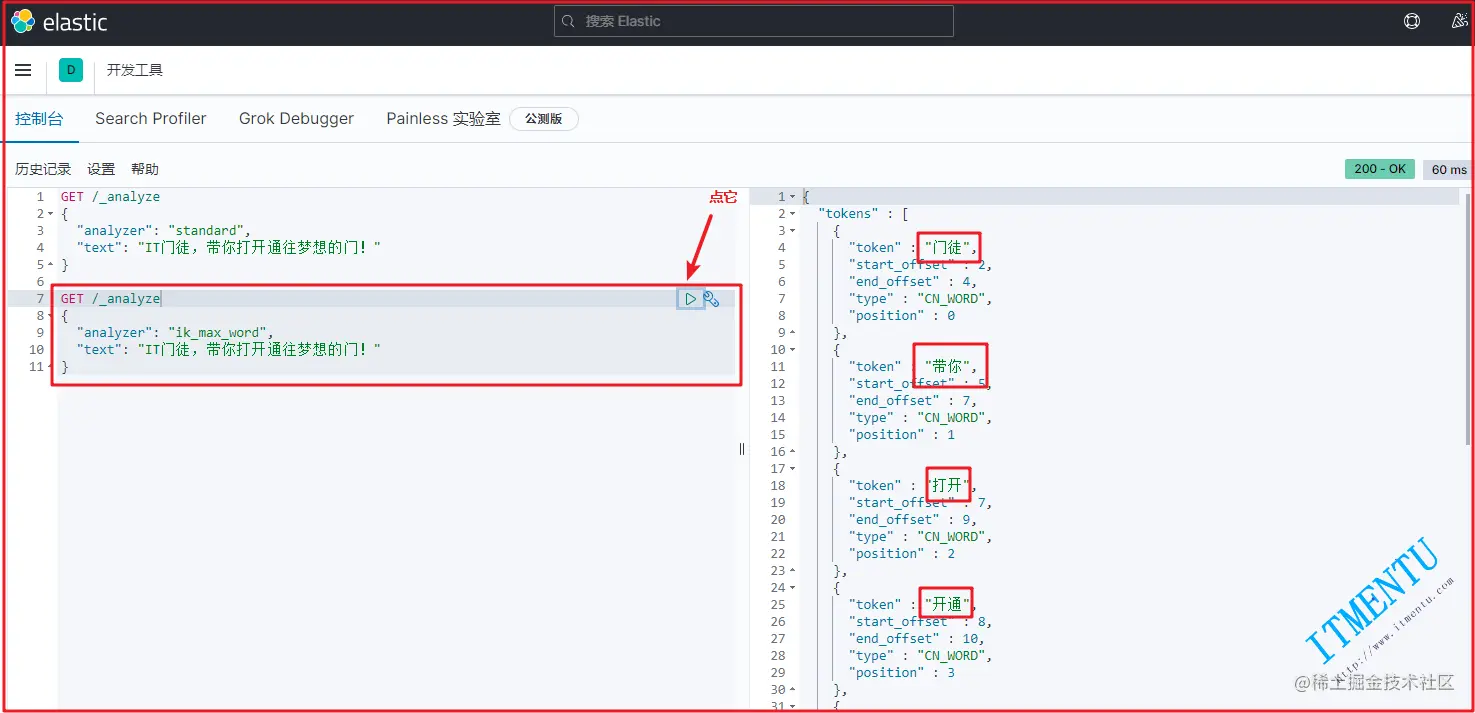Viewport: 1475px width, 713px height.
Task: Open the D space selector avatar
Action: tap(70, 70)
